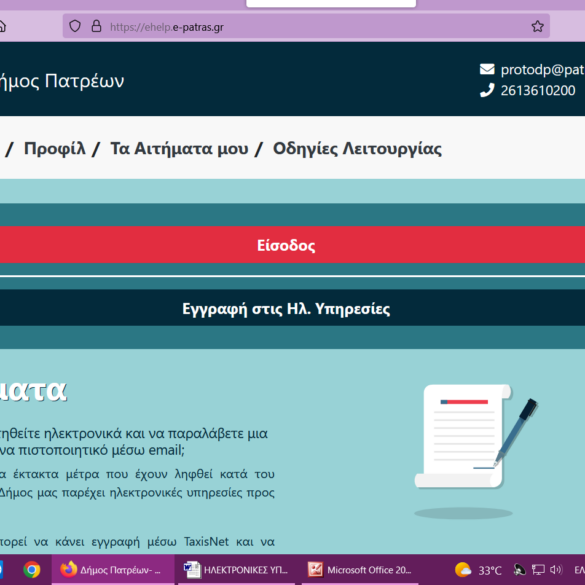The image size is (585, 585).
Task: Click the Δήμος Πατρέων site title
Action: click(x=62, y=81)
